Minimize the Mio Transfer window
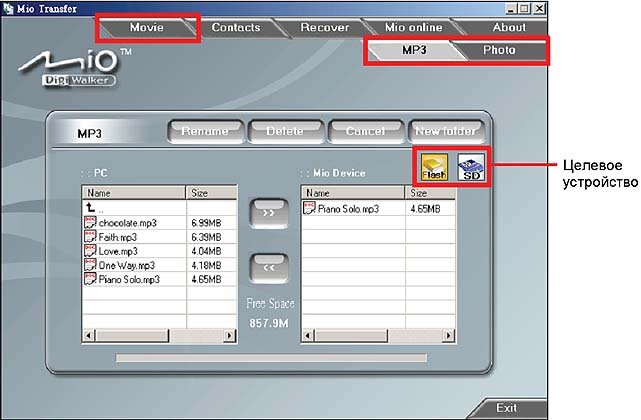641x420 pixels. pyautogui.click(x=511, y=9)
